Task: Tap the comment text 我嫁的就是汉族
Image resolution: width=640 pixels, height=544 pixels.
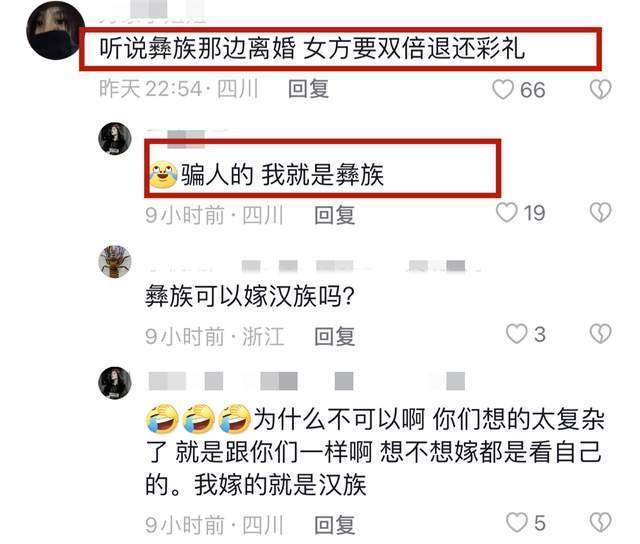Action: click(280, 485)
